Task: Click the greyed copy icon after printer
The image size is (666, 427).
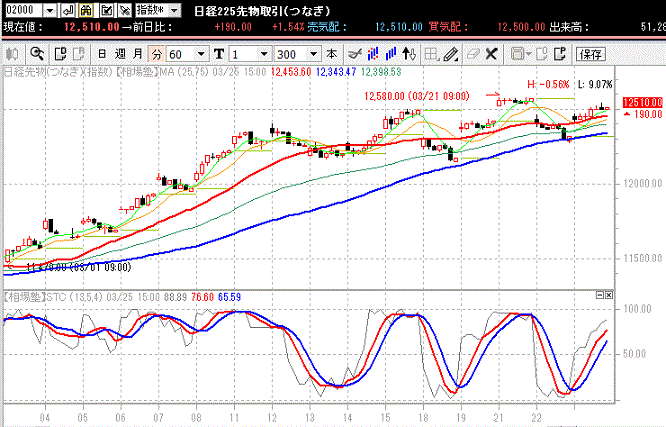Action: point(542,54)
